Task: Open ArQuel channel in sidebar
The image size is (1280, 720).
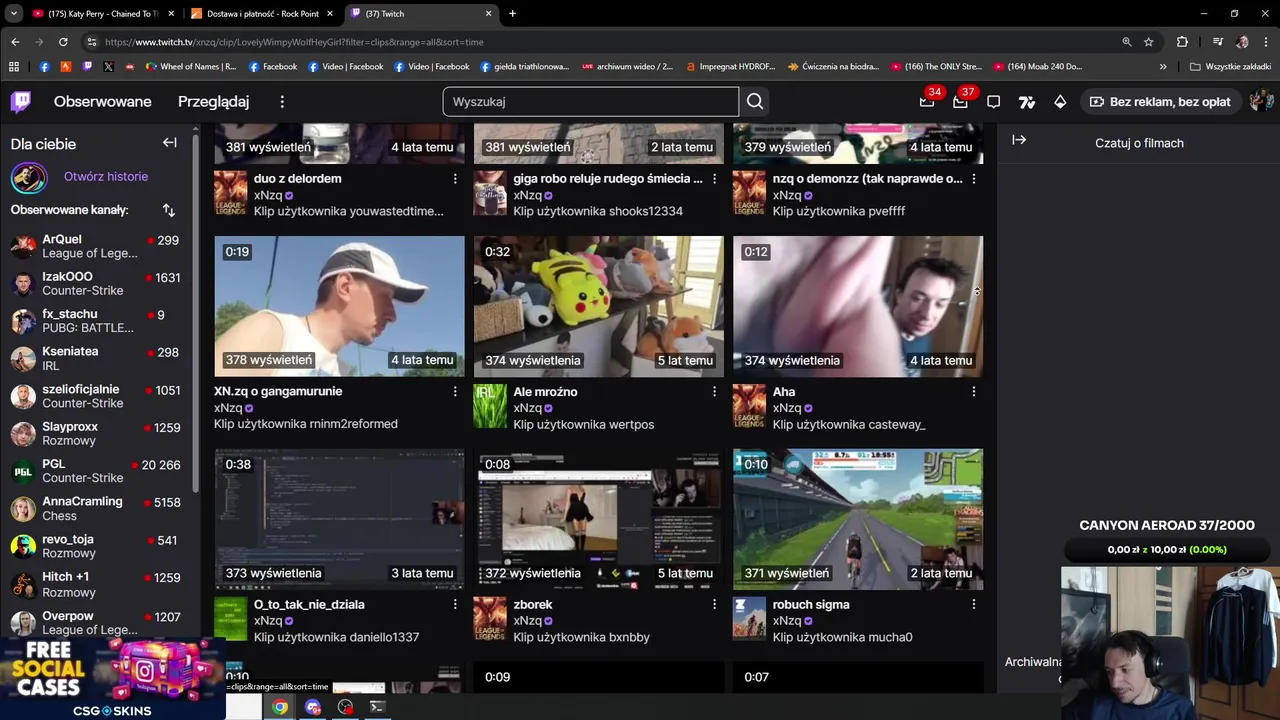Action: [x=95, y=246]
